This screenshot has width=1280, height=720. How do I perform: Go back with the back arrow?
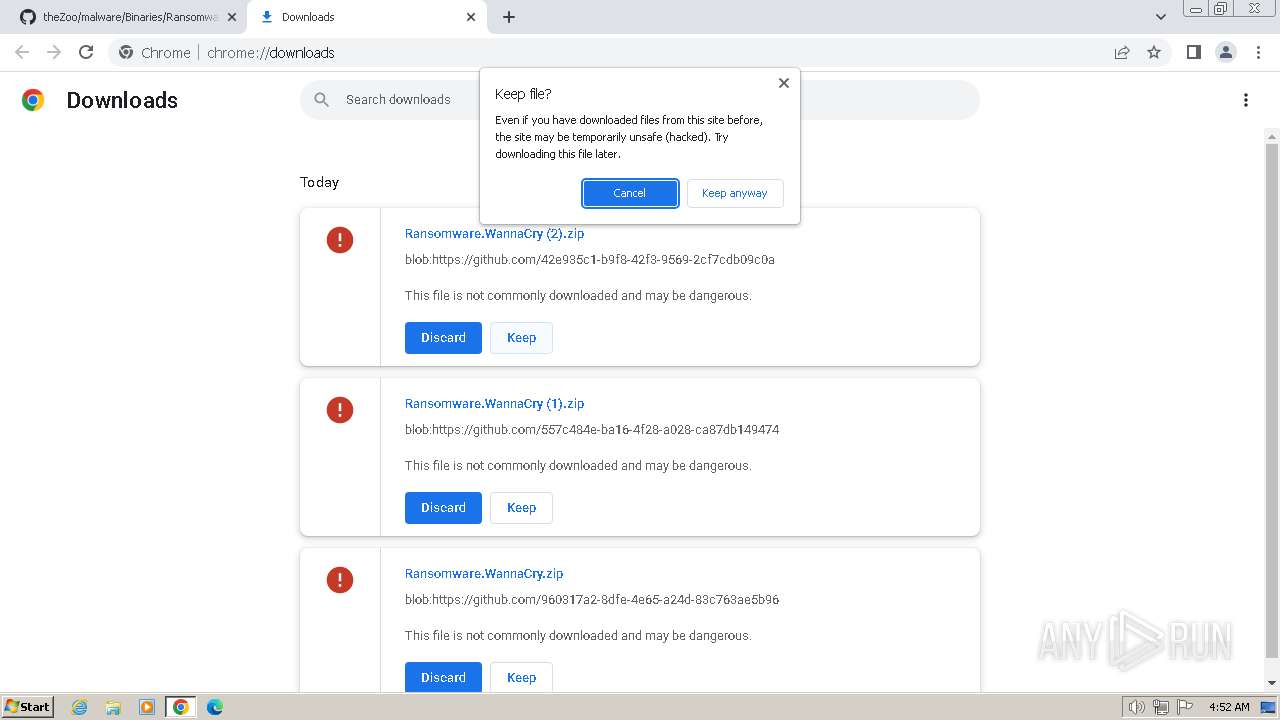coord(22,52)
